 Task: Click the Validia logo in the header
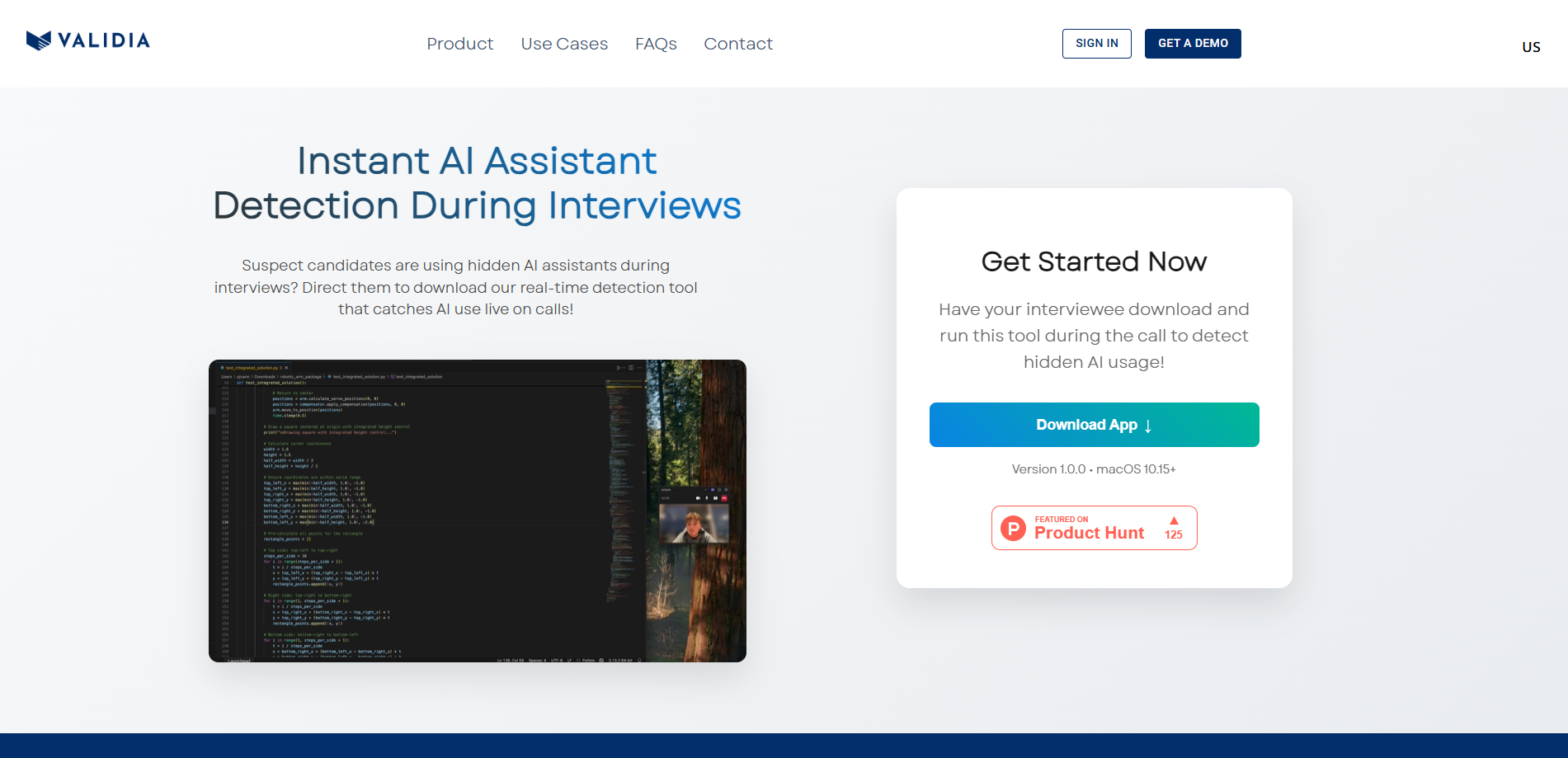pyautogui.click(x=88, y=39)
